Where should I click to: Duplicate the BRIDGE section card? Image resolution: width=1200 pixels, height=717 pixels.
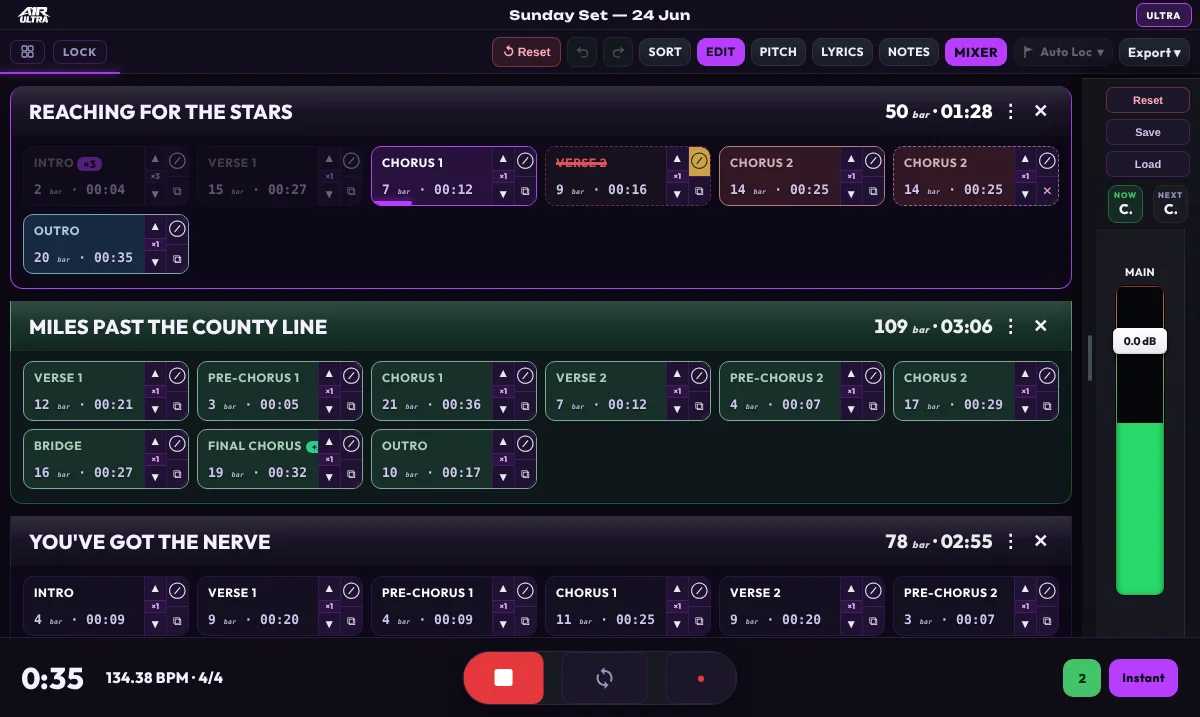coord(177,474)
